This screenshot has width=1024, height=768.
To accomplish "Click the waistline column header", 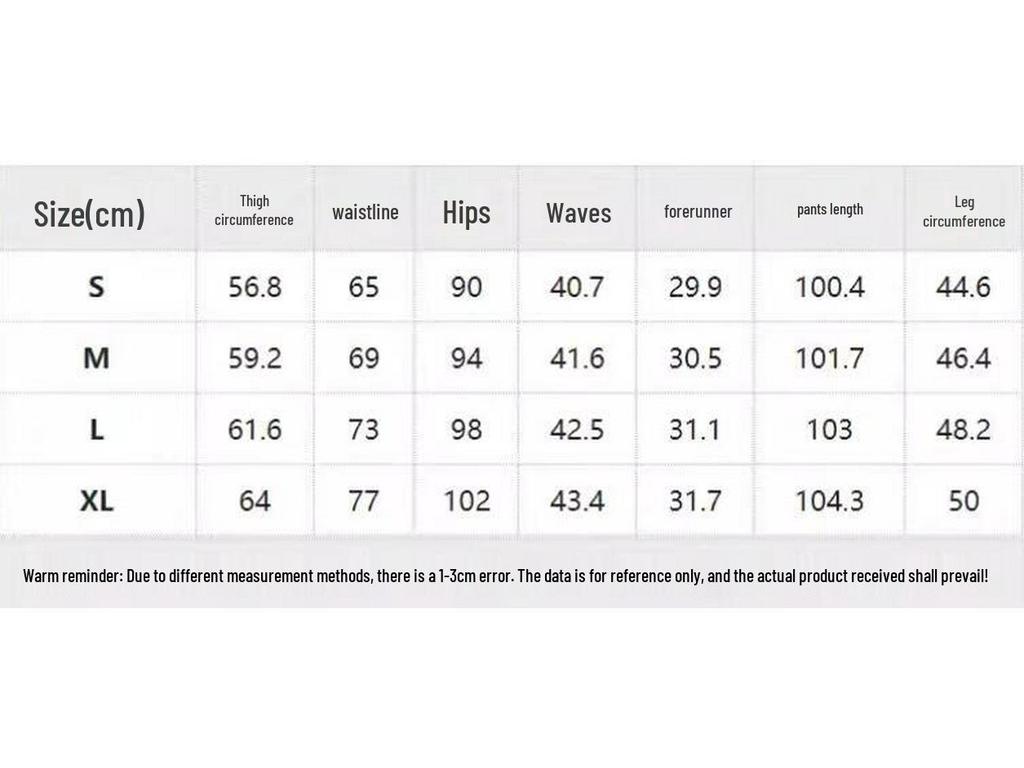I will click(365, 212).
